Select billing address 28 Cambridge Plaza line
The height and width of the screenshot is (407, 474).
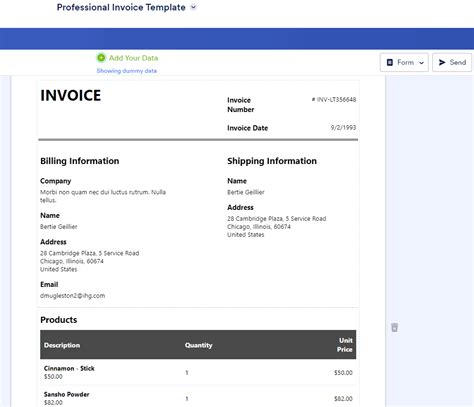tap(90, 253)
